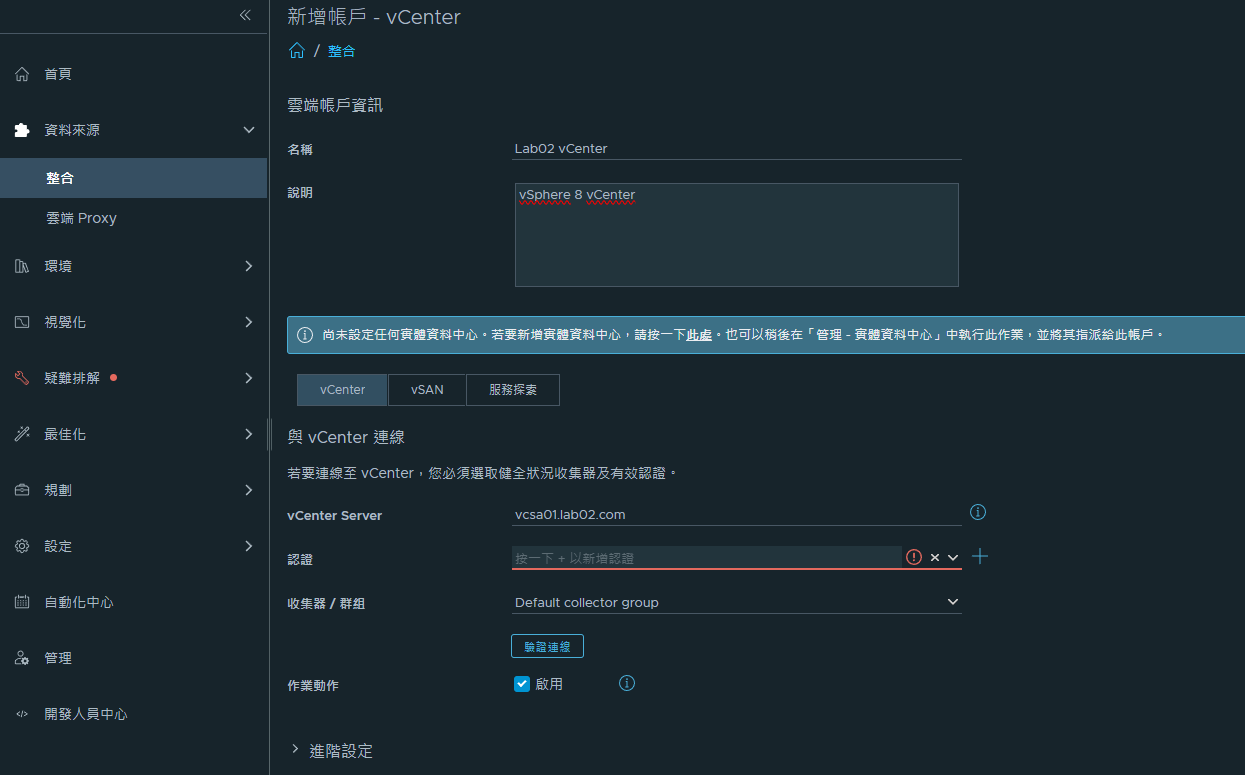Click the 整合 breadcrumb link
Viewport: 1245px width, 775px height.
(342, 51)
